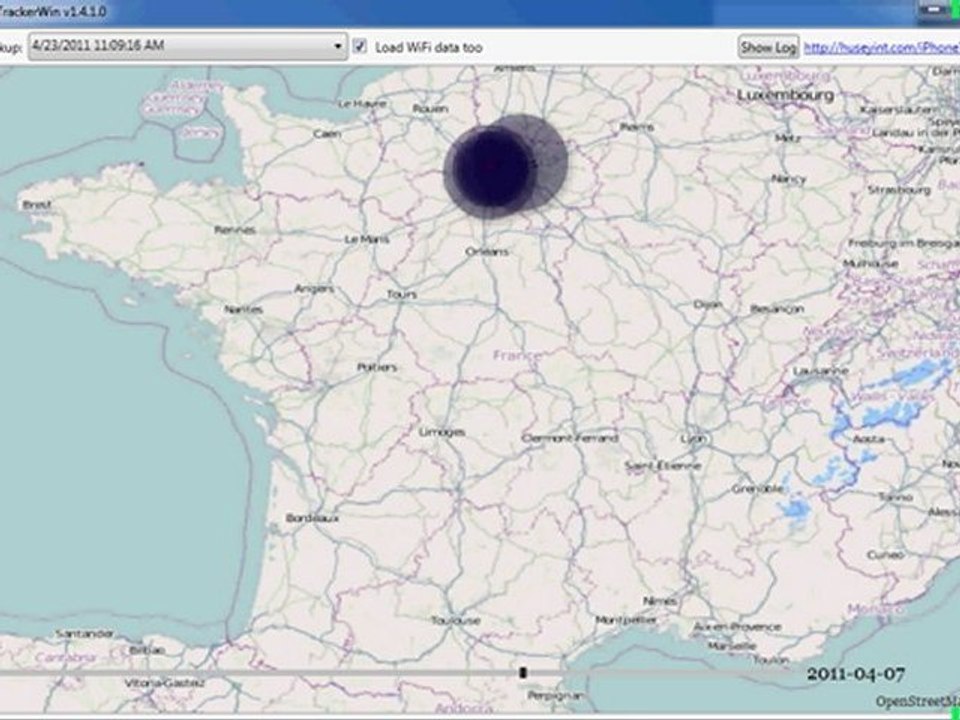This screenshot has width=960, height=720.
Task: Click the Poitiers city label
Action: [x=377, y=367]
